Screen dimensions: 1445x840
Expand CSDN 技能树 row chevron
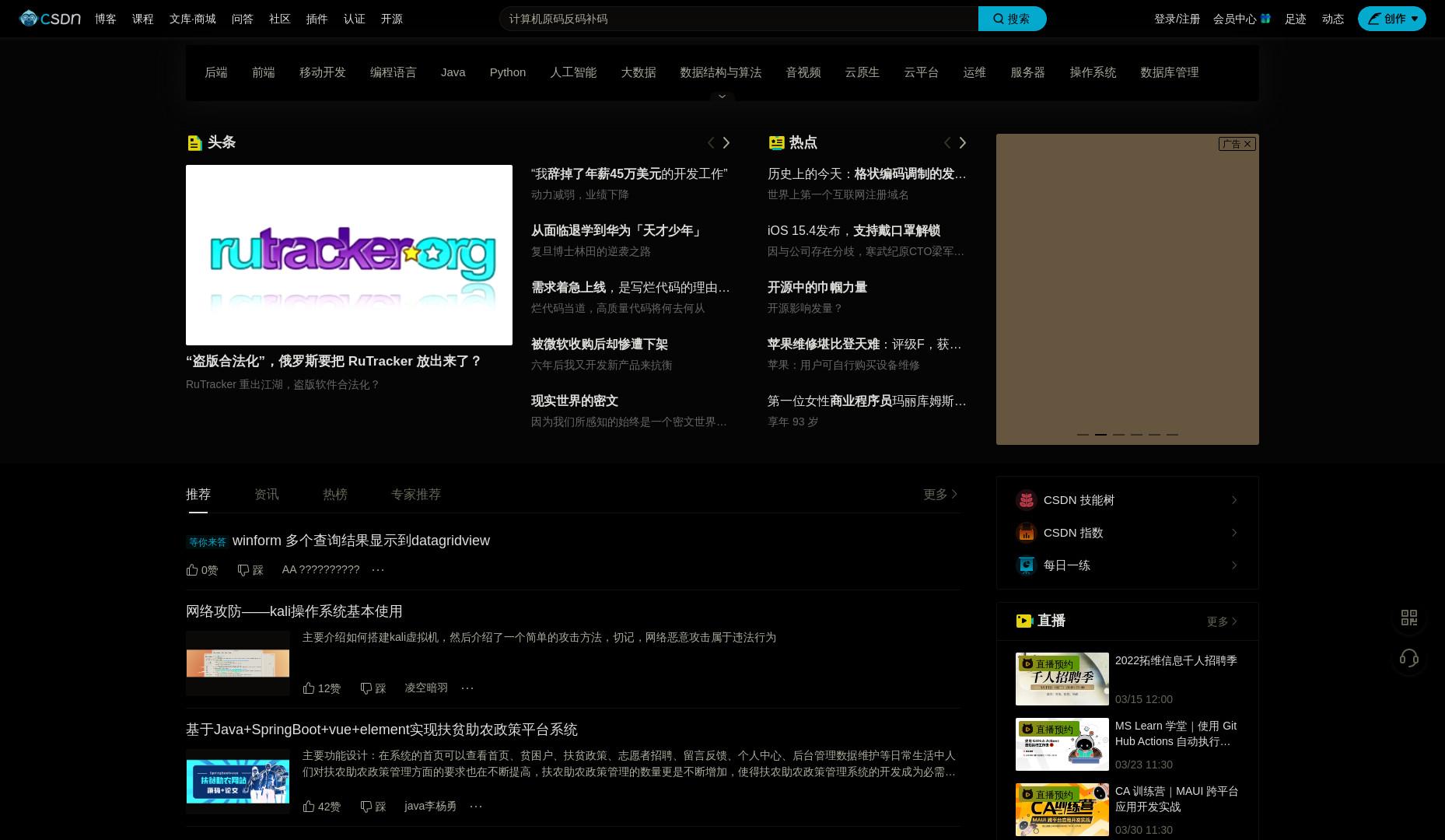click(x=1234, y=500)
